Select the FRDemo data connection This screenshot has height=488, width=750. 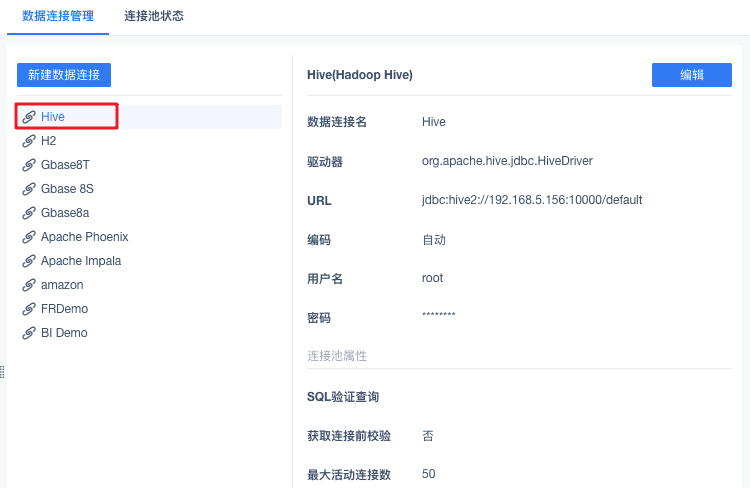(x=65, y=309)
